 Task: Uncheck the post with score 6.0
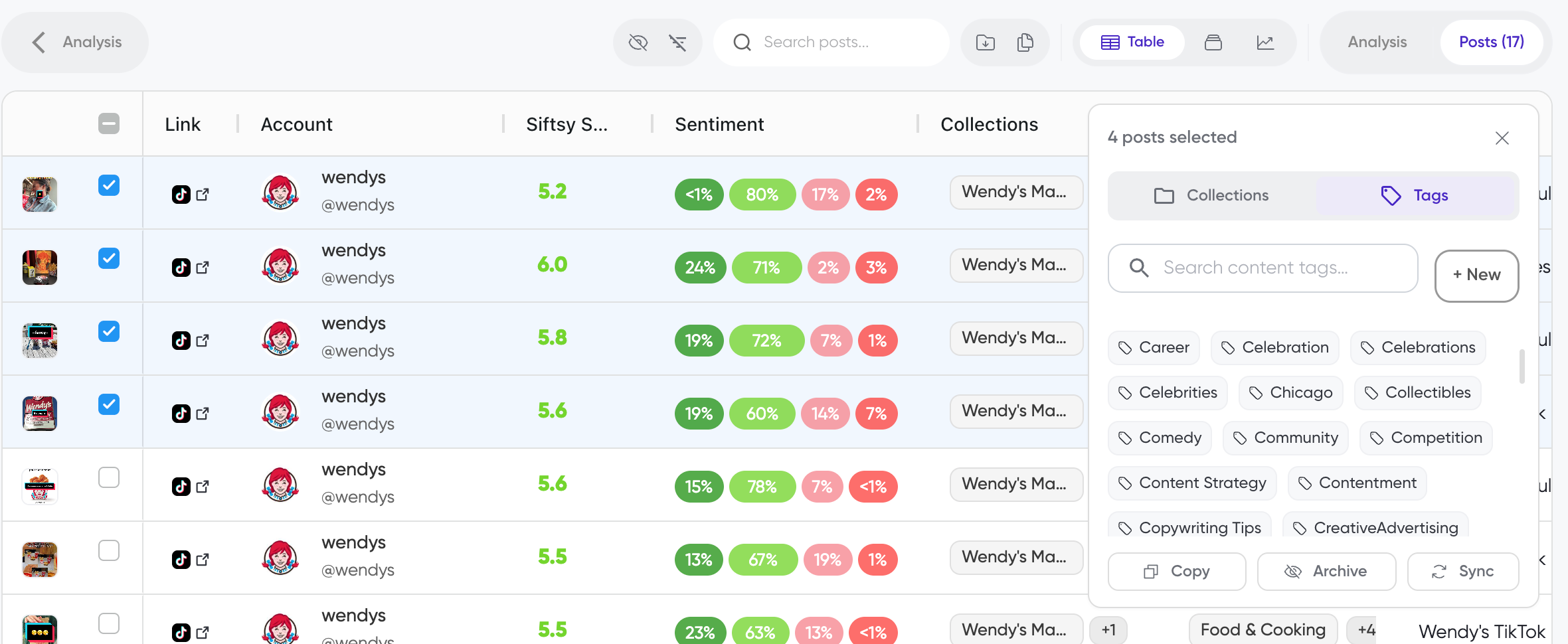pyautogui.click(x=109, y=258)
